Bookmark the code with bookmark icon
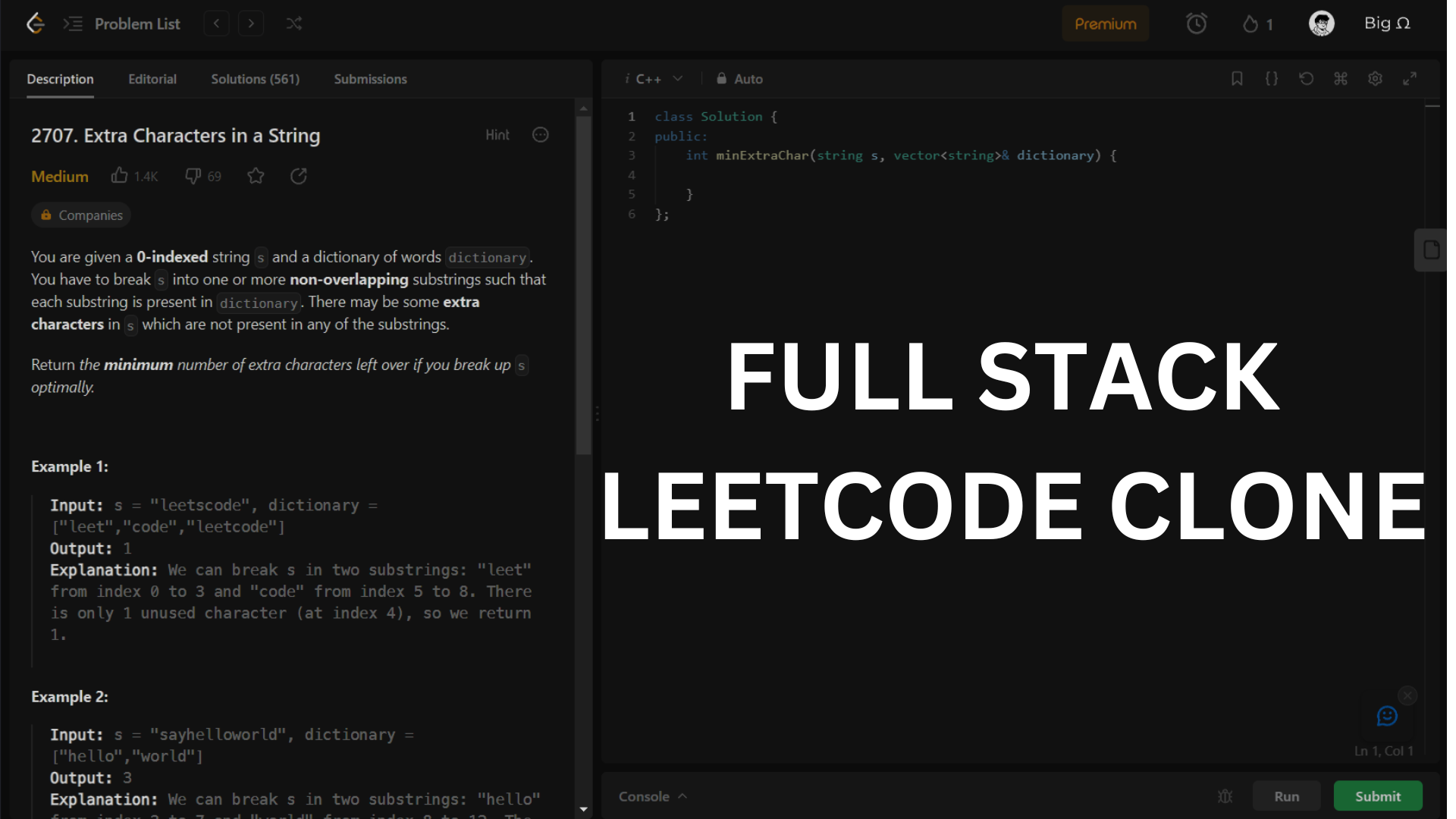 (x=1237, y=79)
